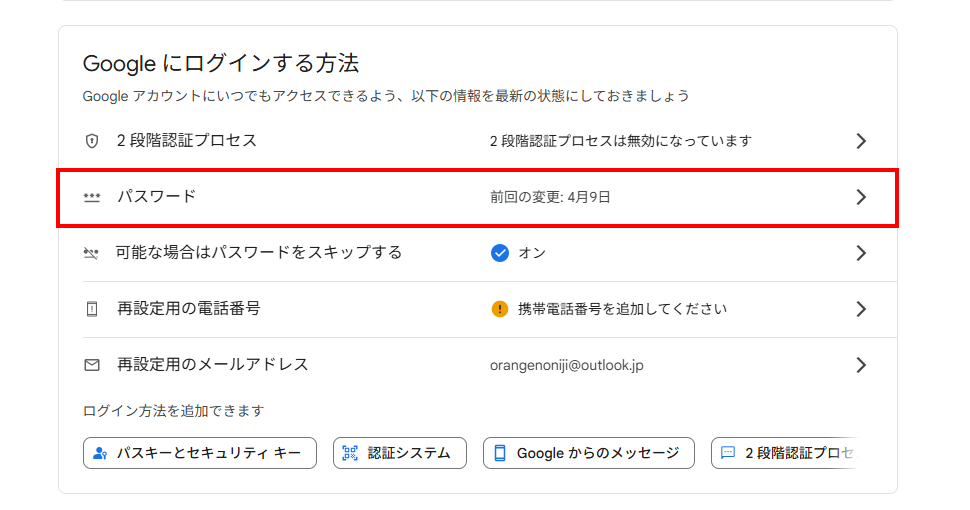Click the partly cut off 2 段階認証プロセス chip button
The height and width of the screenshot is (510, 970).
(x=786, y=453)
